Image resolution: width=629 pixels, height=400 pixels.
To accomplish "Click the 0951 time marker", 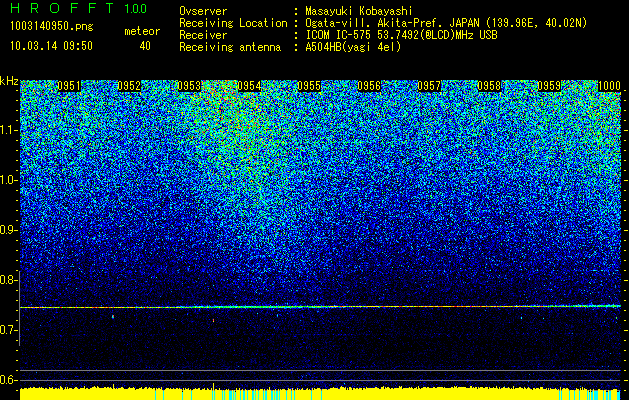I will click(69, 86).
